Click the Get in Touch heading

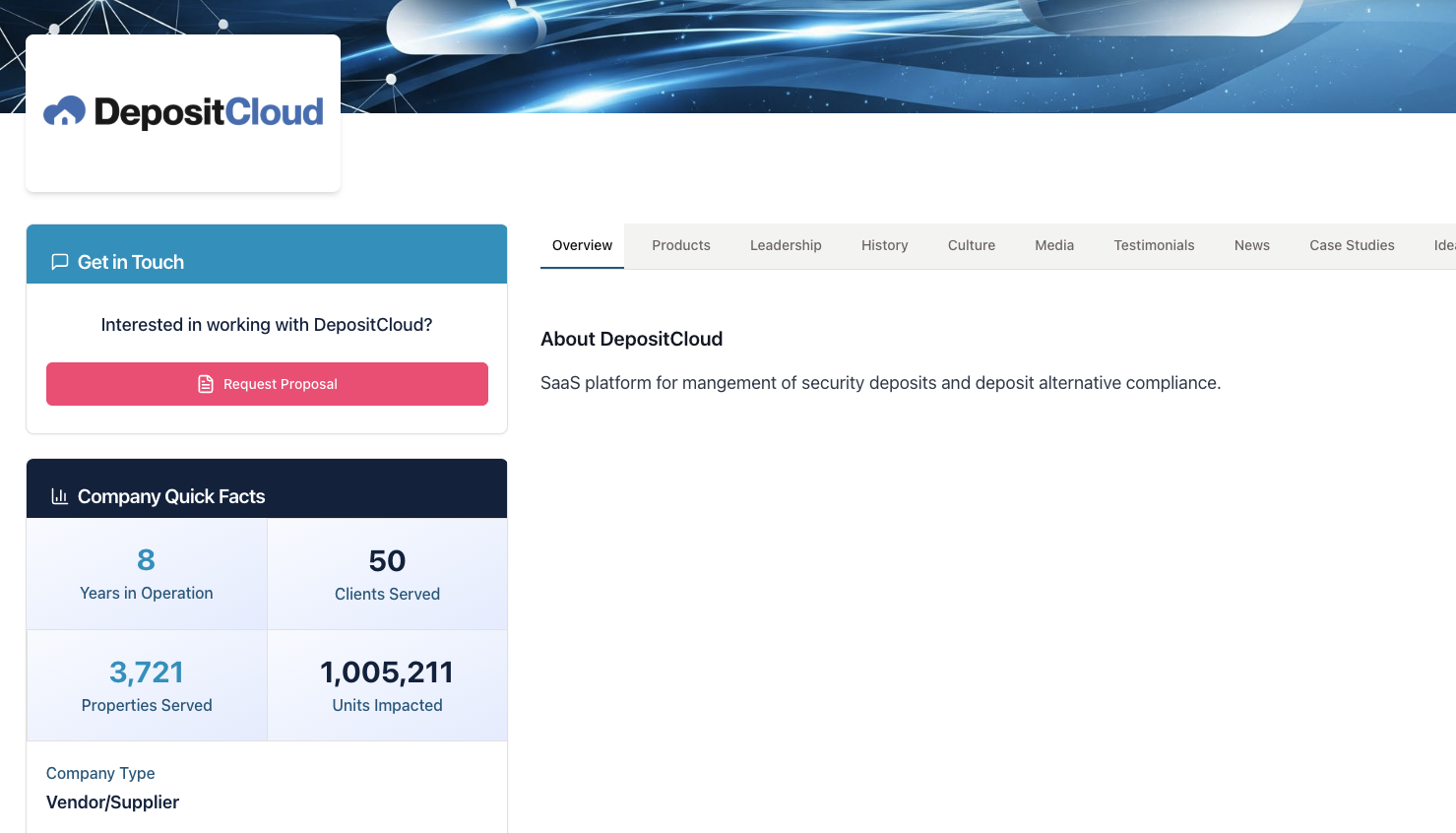click(x=131, y=262)
